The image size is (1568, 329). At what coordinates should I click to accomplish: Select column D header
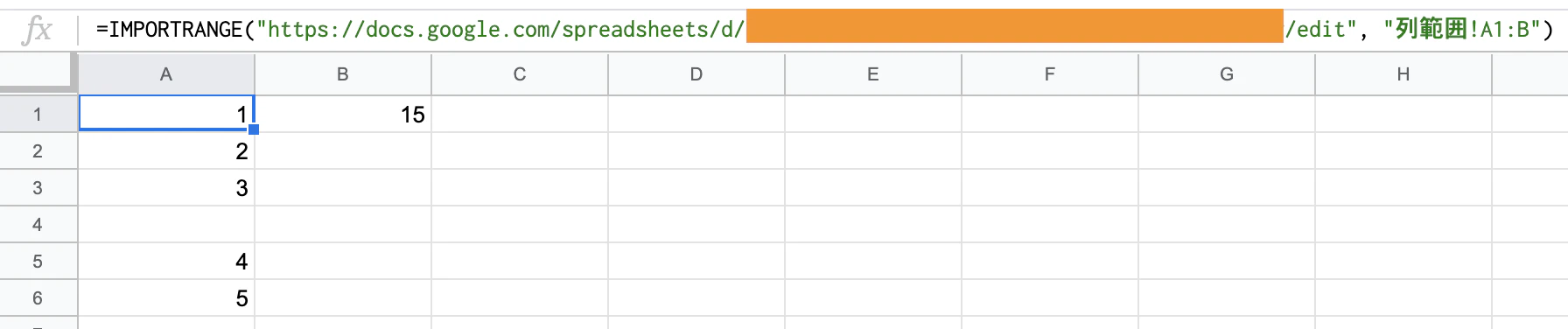click(x=696, y=74)
